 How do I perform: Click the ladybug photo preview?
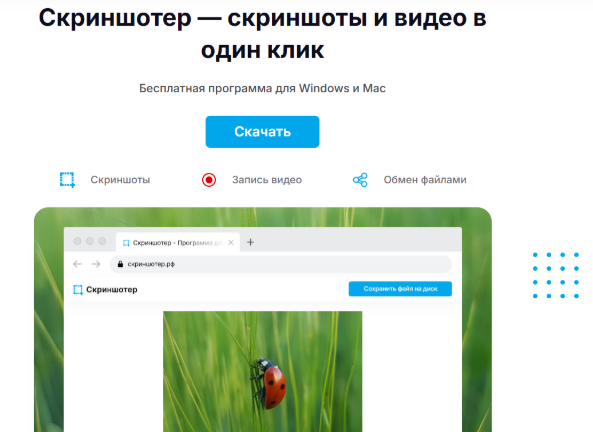click(x=262, y=371)
